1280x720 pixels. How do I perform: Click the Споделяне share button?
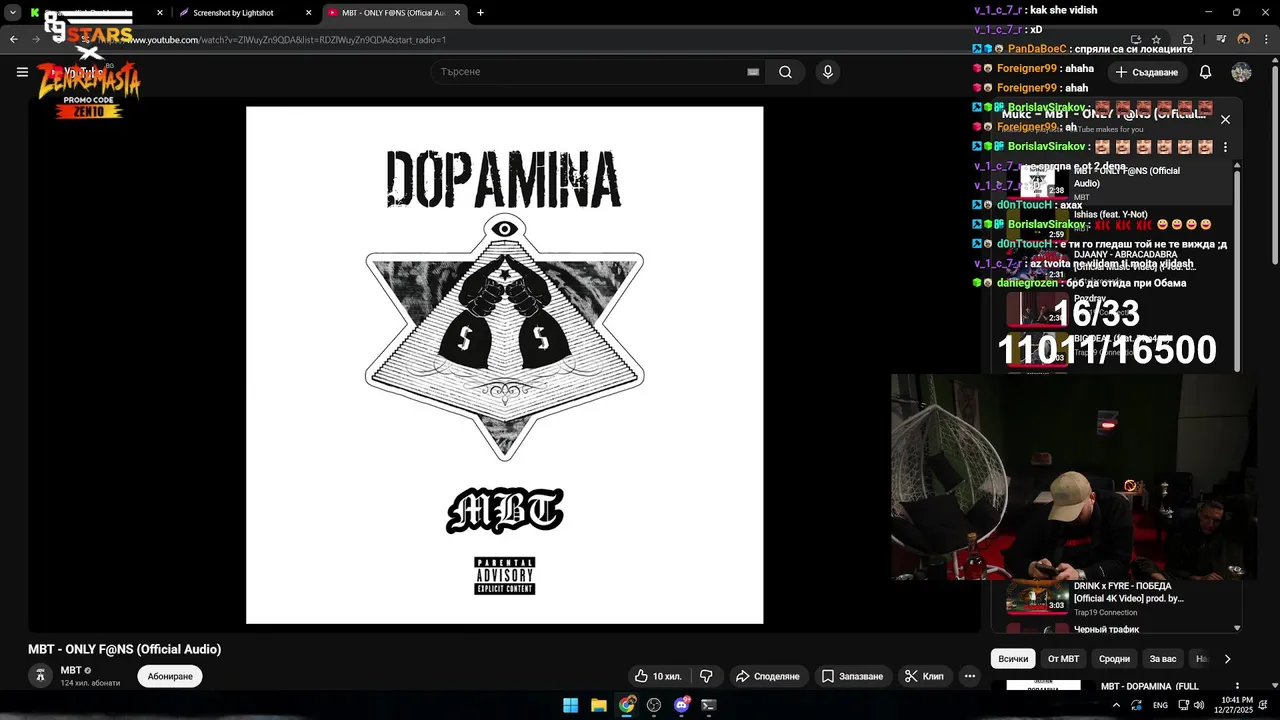[x=767, y=676]
